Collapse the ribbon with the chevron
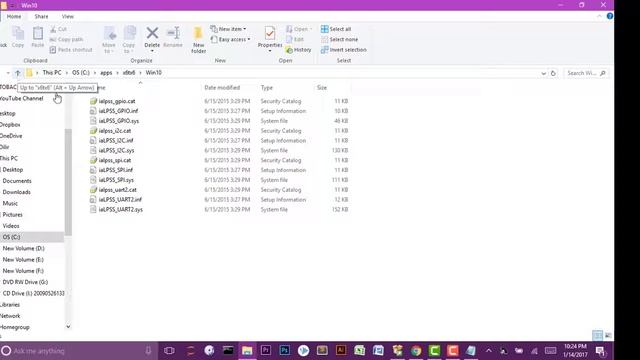The width and height of the screenshot is (640, 360). [599, 16]
